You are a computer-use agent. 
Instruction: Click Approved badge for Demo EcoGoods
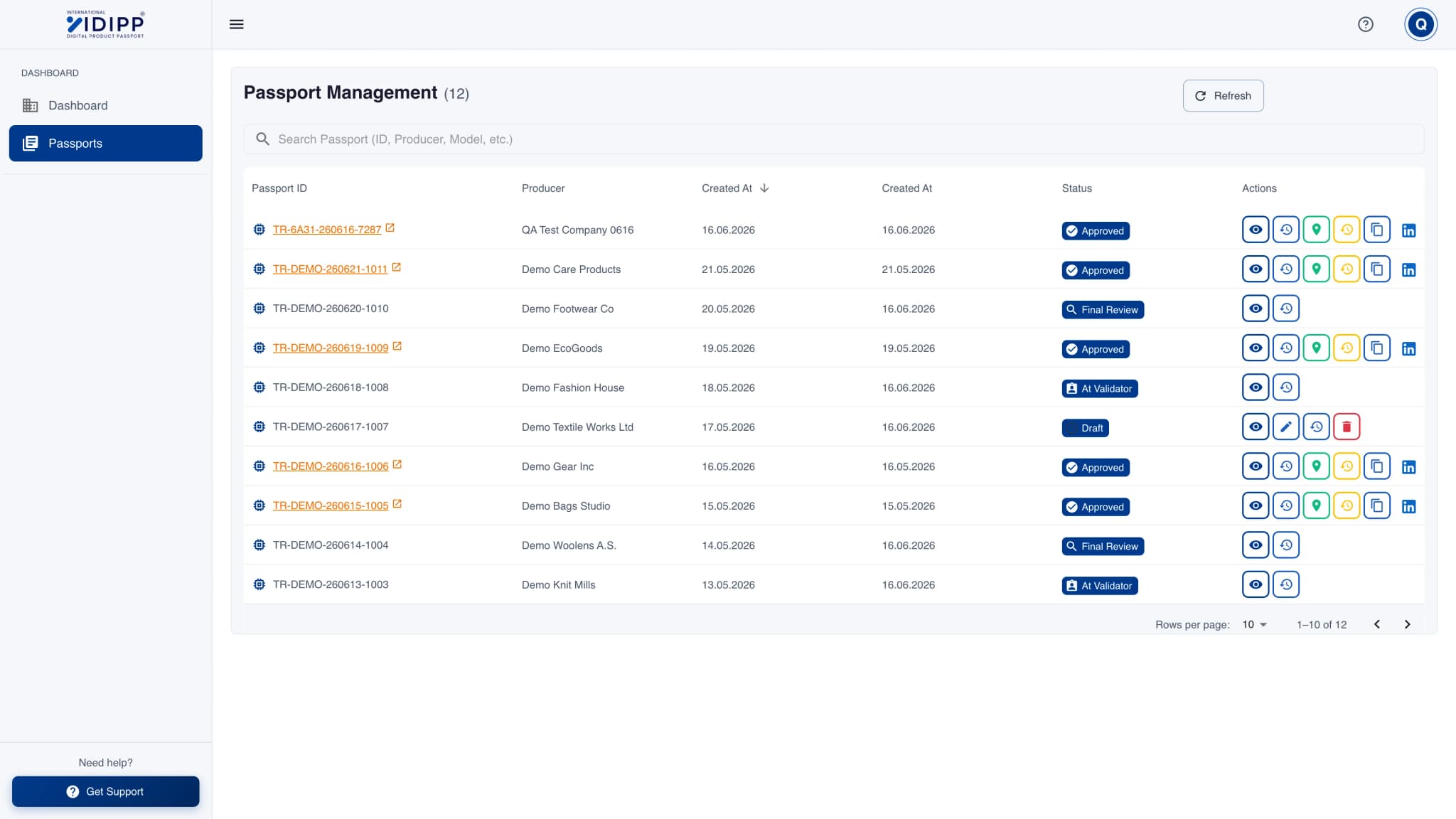coord(1096,349)
